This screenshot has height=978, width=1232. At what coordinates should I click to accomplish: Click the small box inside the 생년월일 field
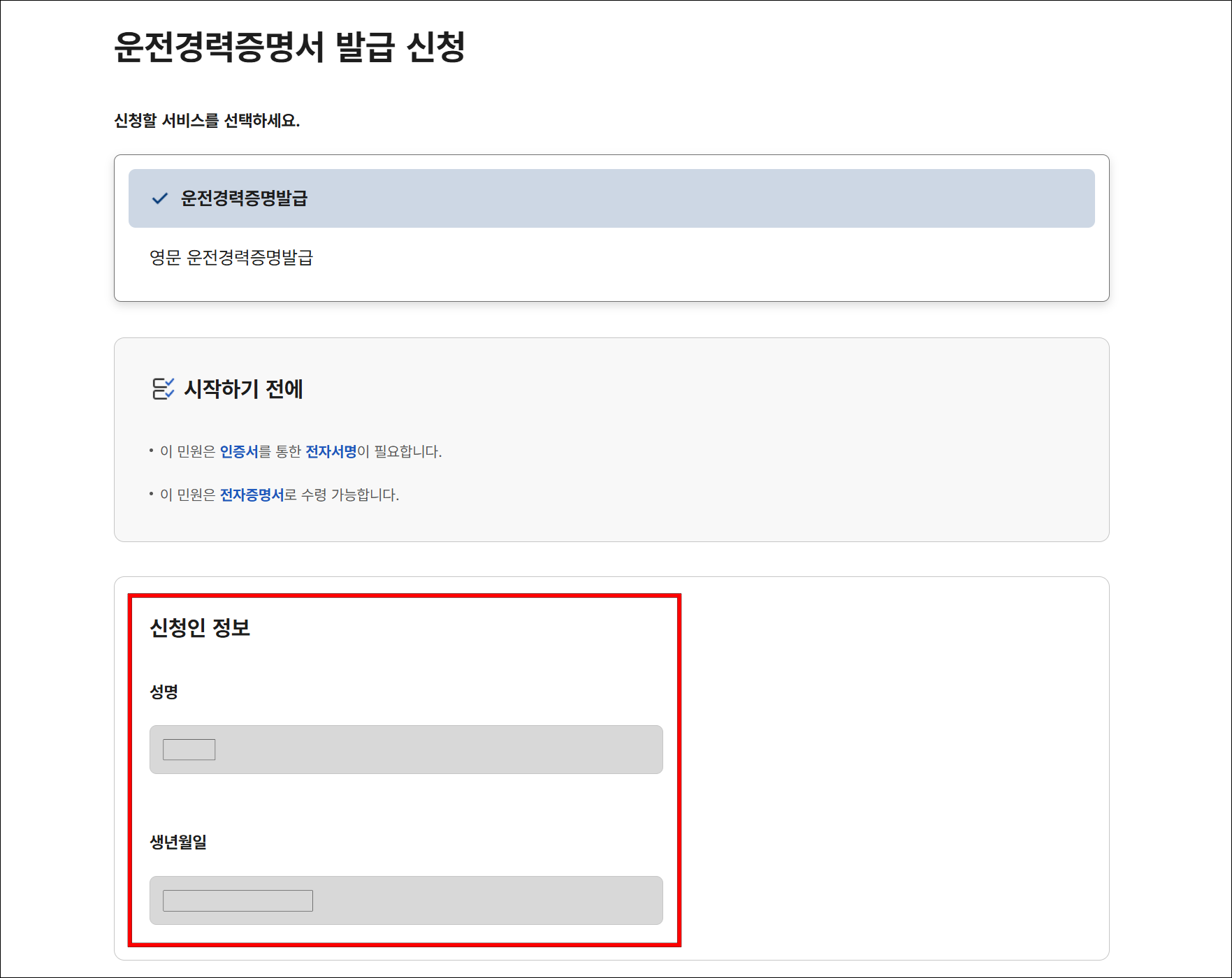point(237,901)
